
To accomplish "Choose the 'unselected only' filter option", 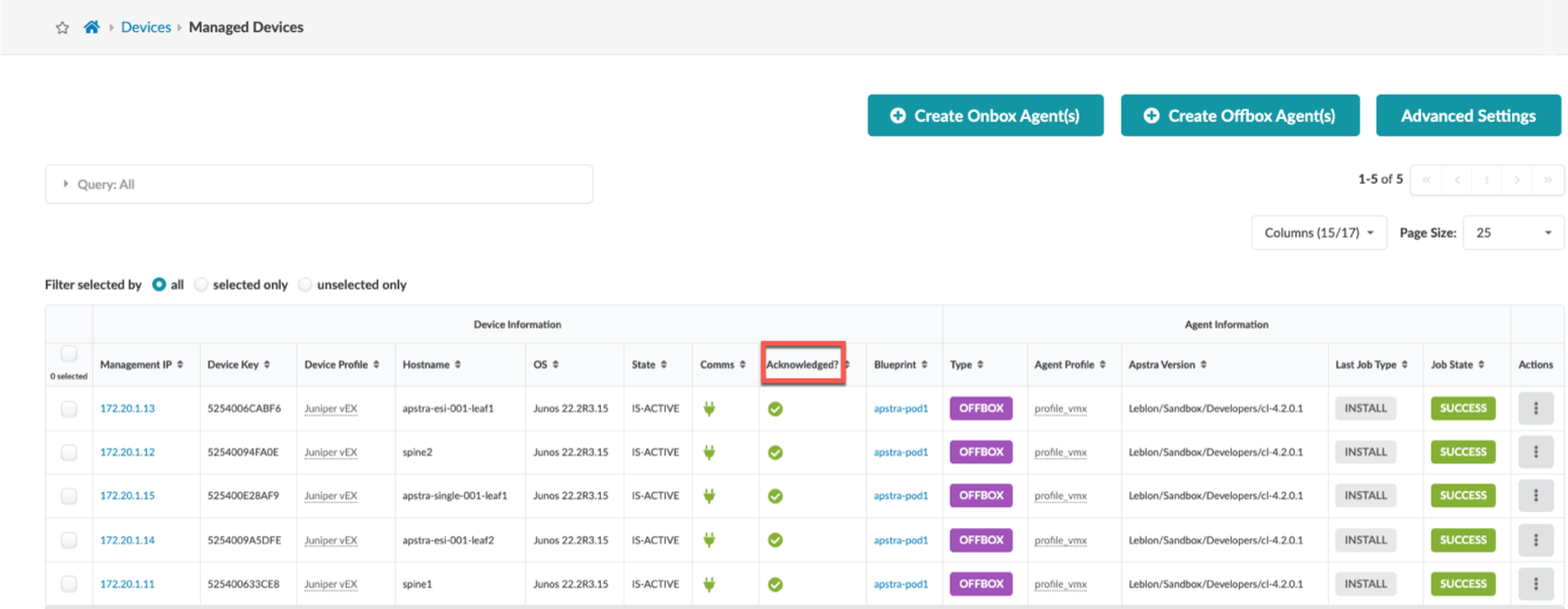I will (x=305, y=285).
